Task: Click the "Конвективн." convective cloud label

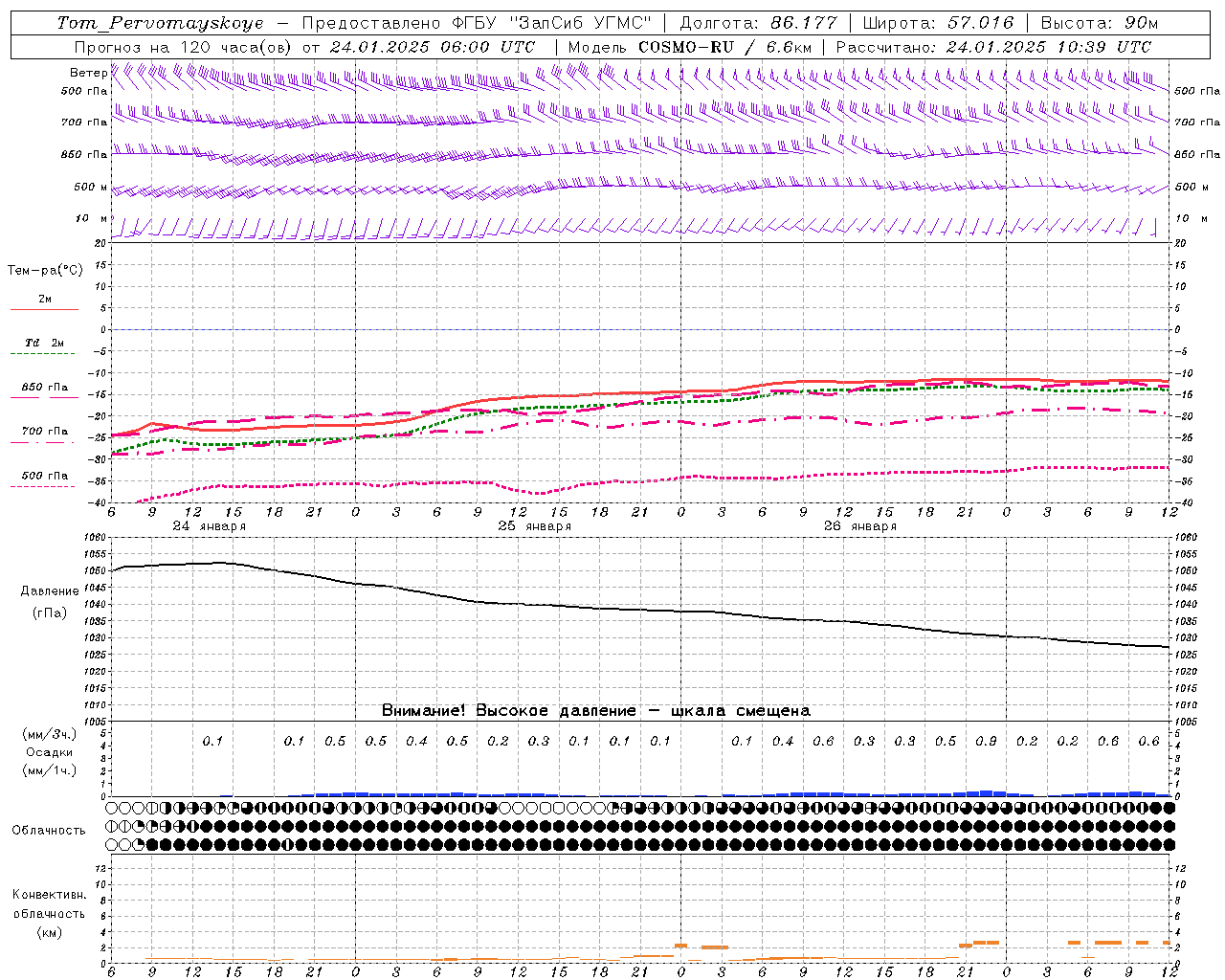Action: click(50, 895)
